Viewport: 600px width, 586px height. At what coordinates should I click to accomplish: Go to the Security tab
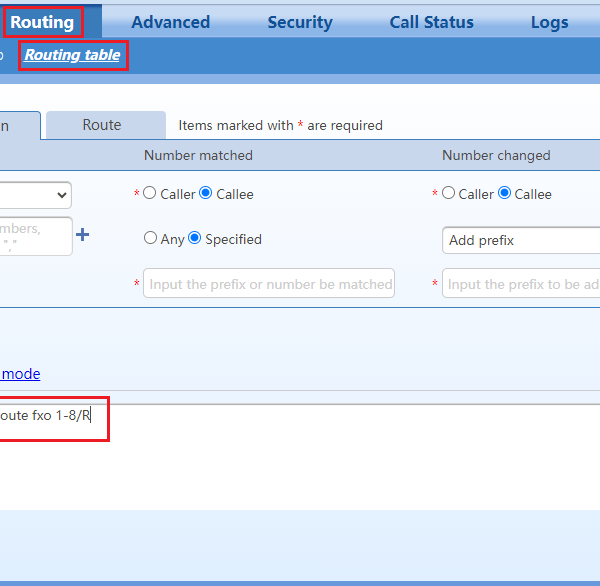(300, 22)
